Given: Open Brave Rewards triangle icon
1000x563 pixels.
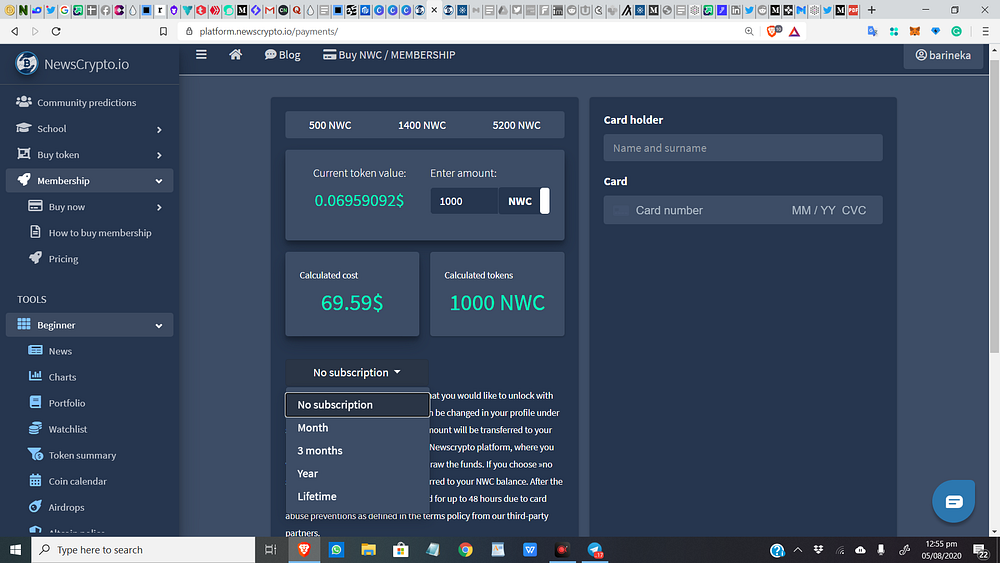Looking at the screenshot, I should point(795,31).
